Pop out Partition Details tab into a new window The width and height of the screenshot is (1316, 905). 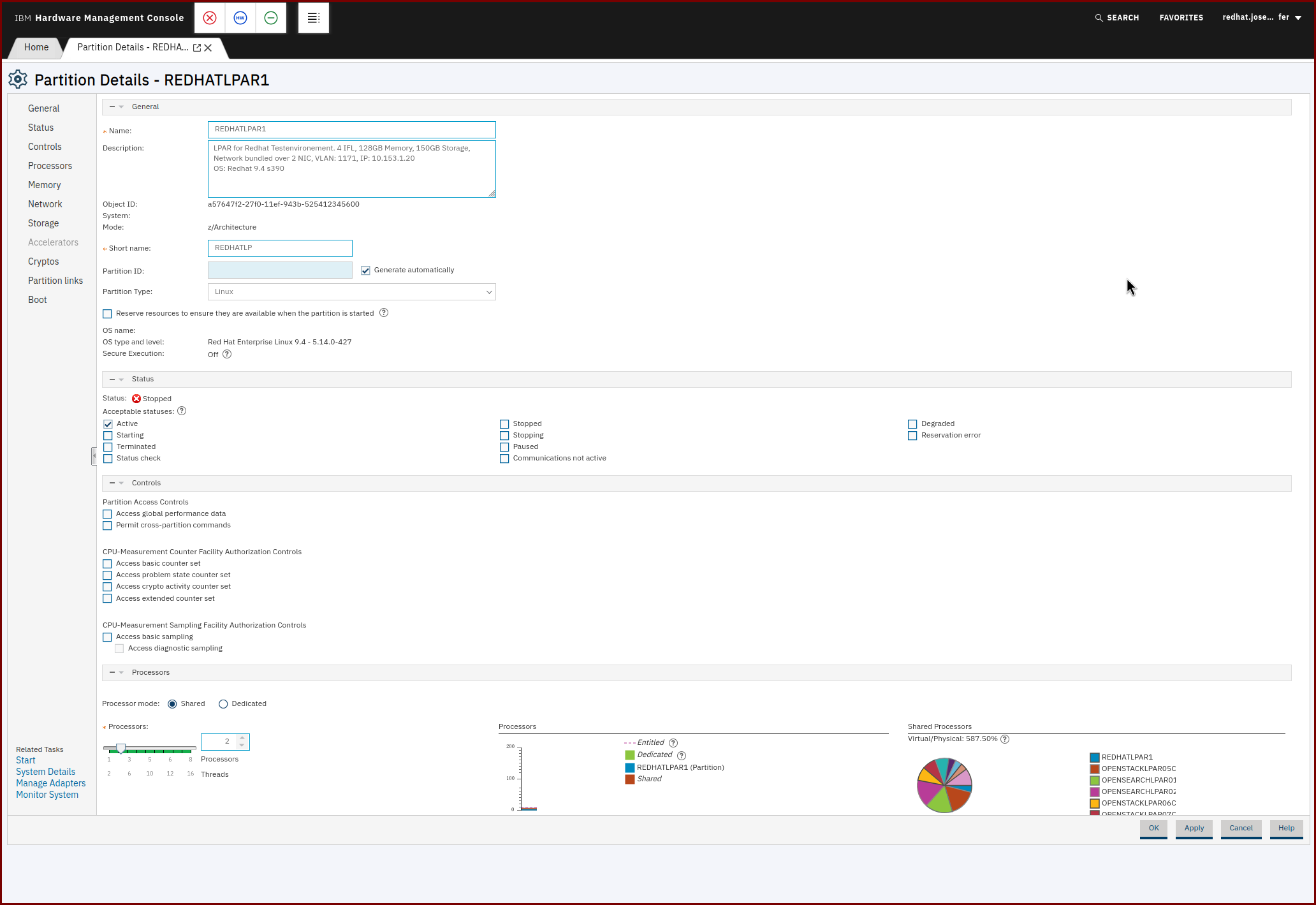(x=197, y=48)
